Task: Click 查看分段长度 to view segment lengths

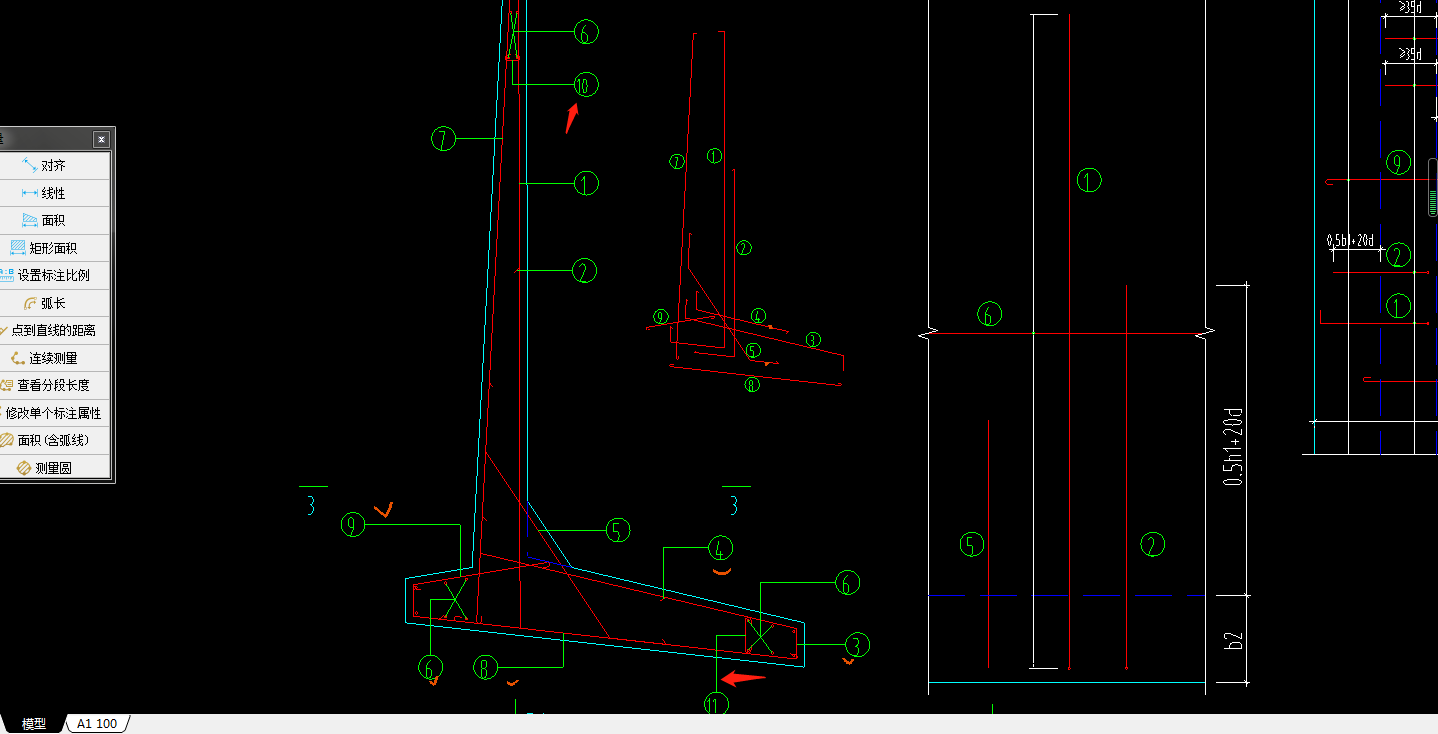Action: tap(56, 385)
